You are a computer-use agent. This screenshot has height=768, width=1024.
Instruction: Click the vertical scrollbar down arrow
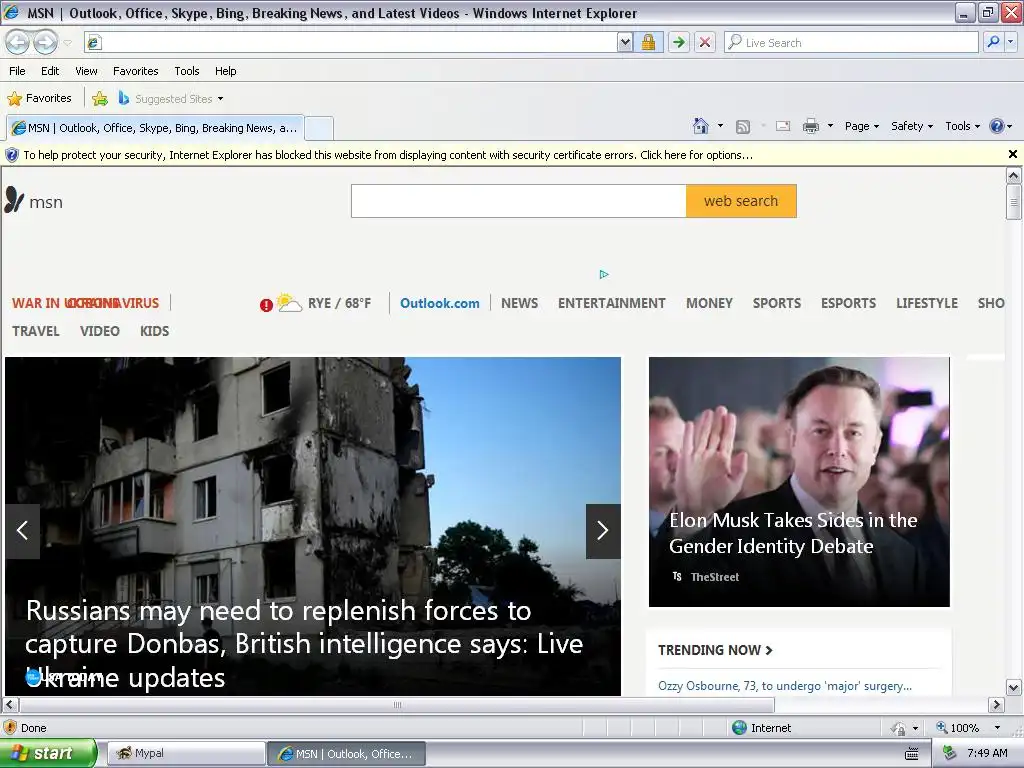pos(1014,687)
